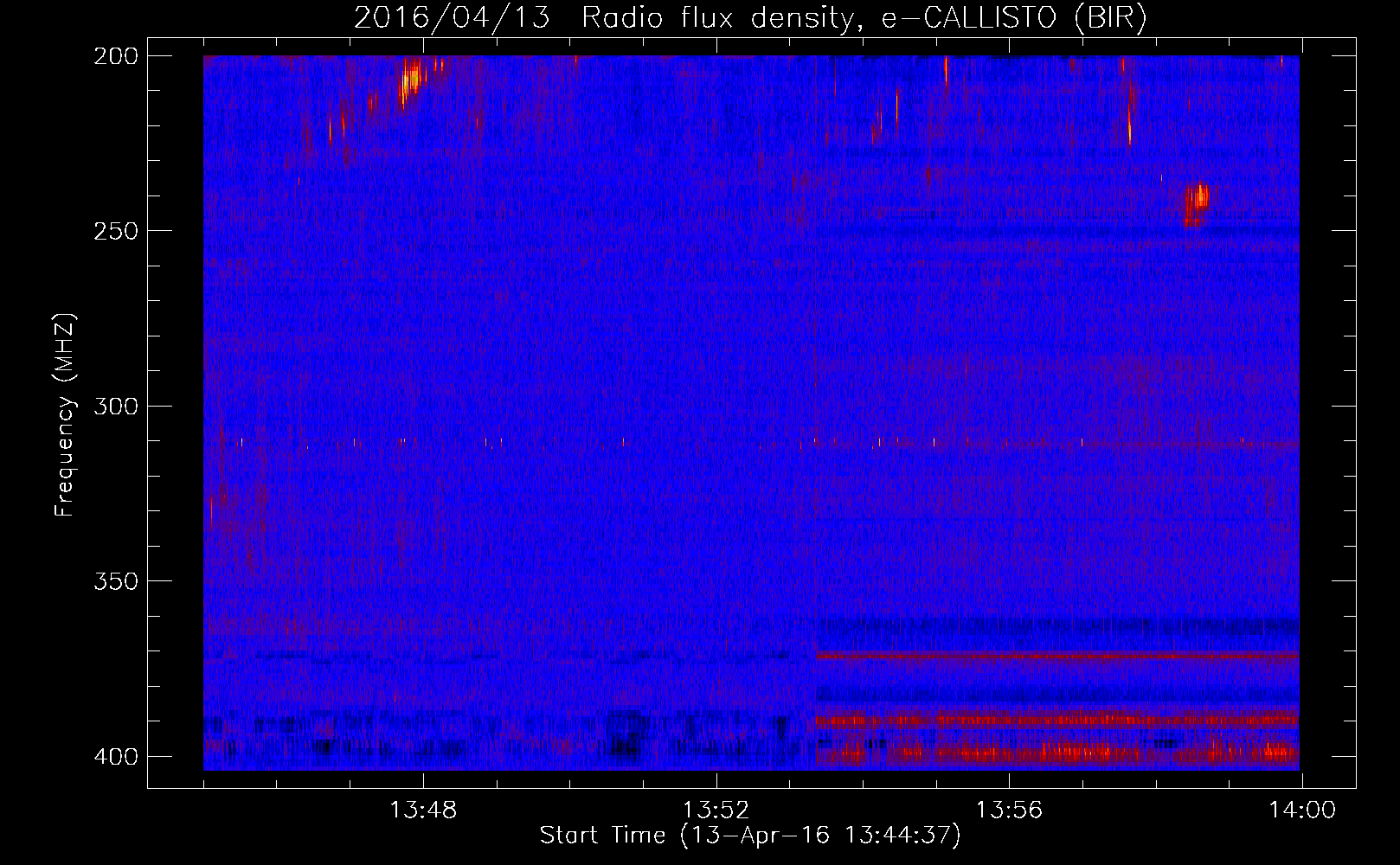Click the red horizontal band near 372 MHz
The image size is (1400, 865).
tap(1057, 656)
